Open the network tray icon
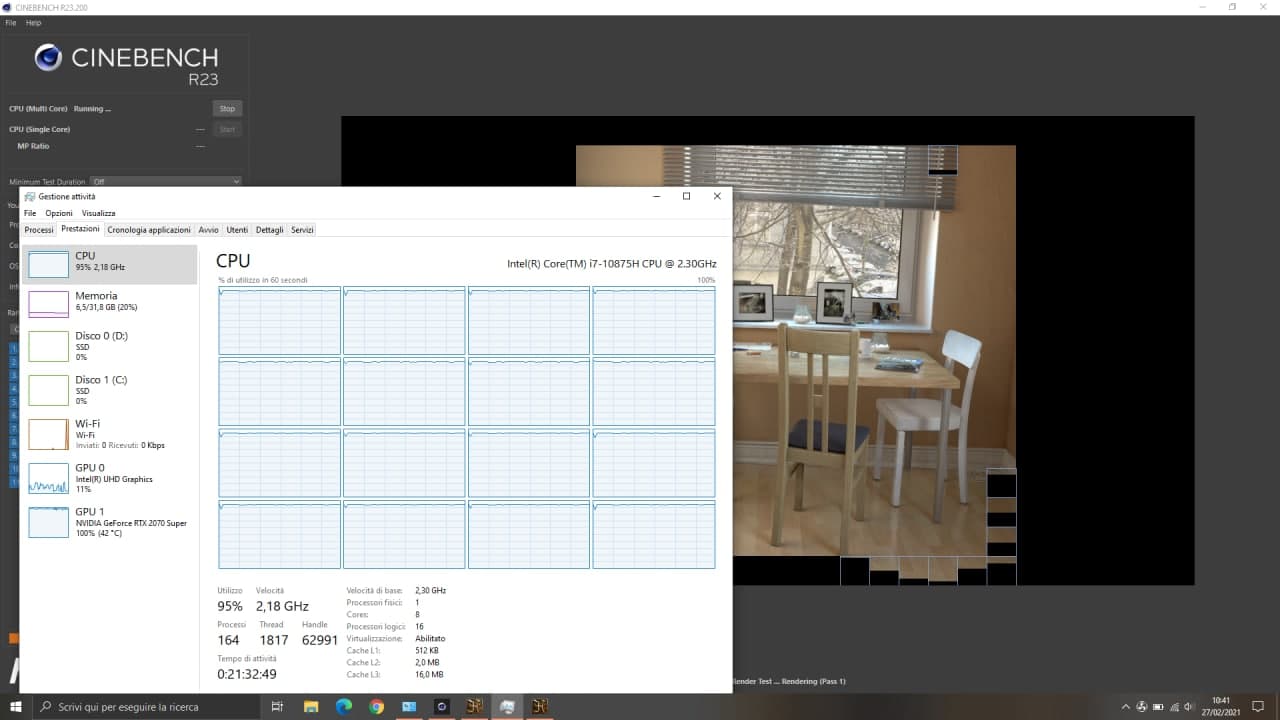 [x=1176, y=707]
